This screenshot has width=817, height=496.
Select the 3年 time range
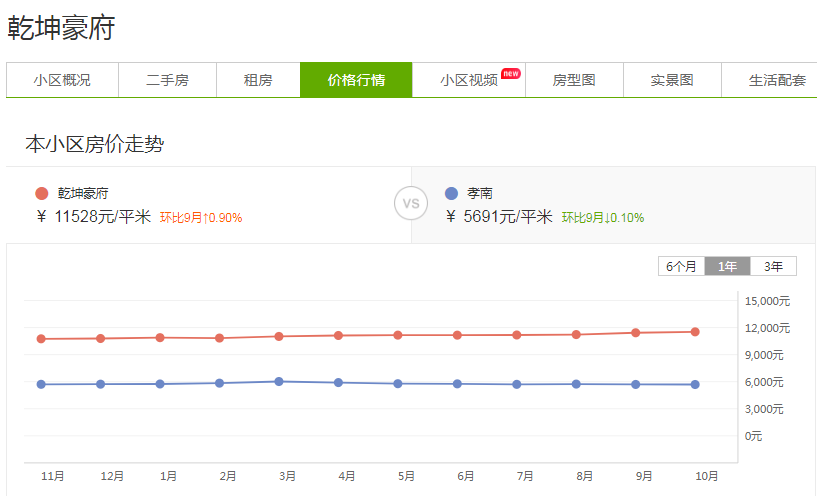(773, 266)
